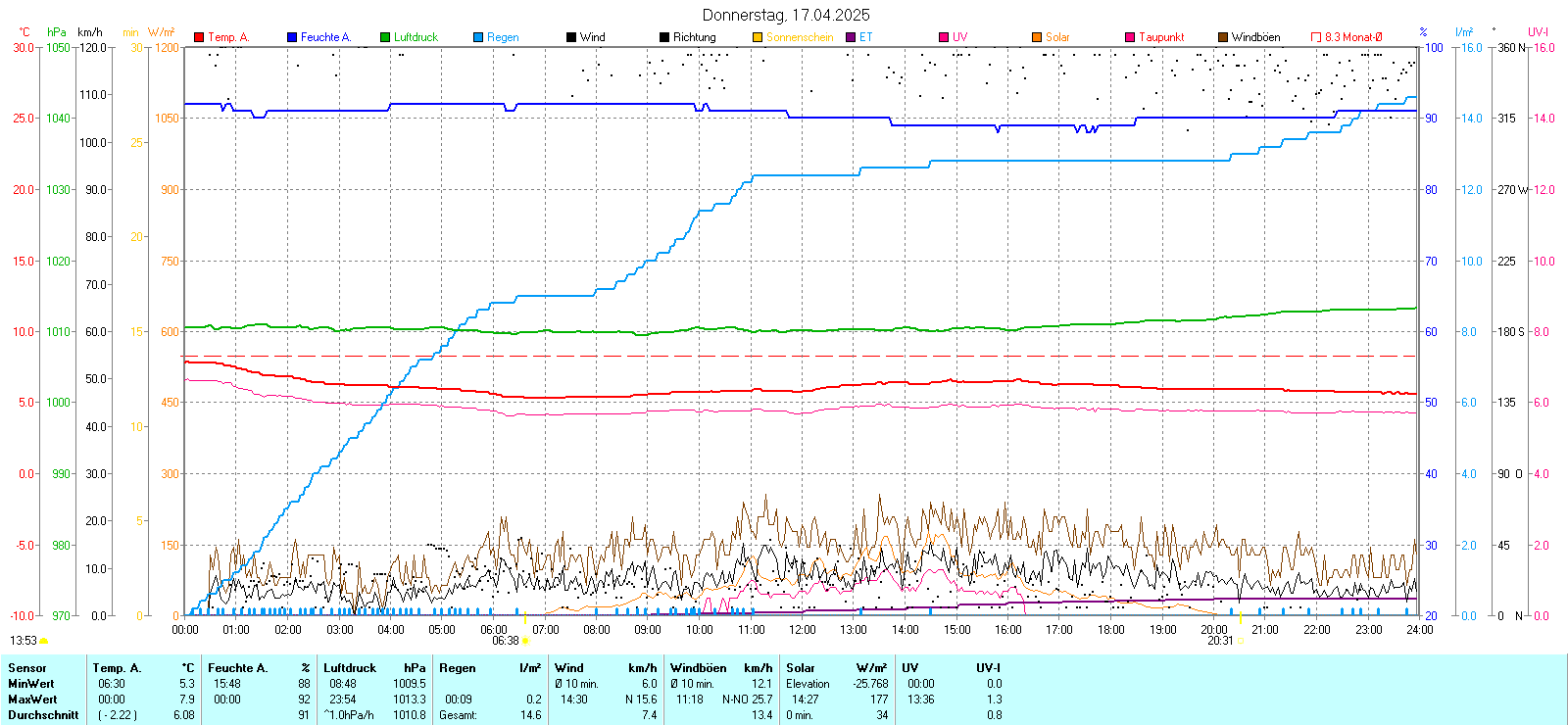1568x725 pixels.
Task: Click the sun icon next to 13:53
Action: 44,641
